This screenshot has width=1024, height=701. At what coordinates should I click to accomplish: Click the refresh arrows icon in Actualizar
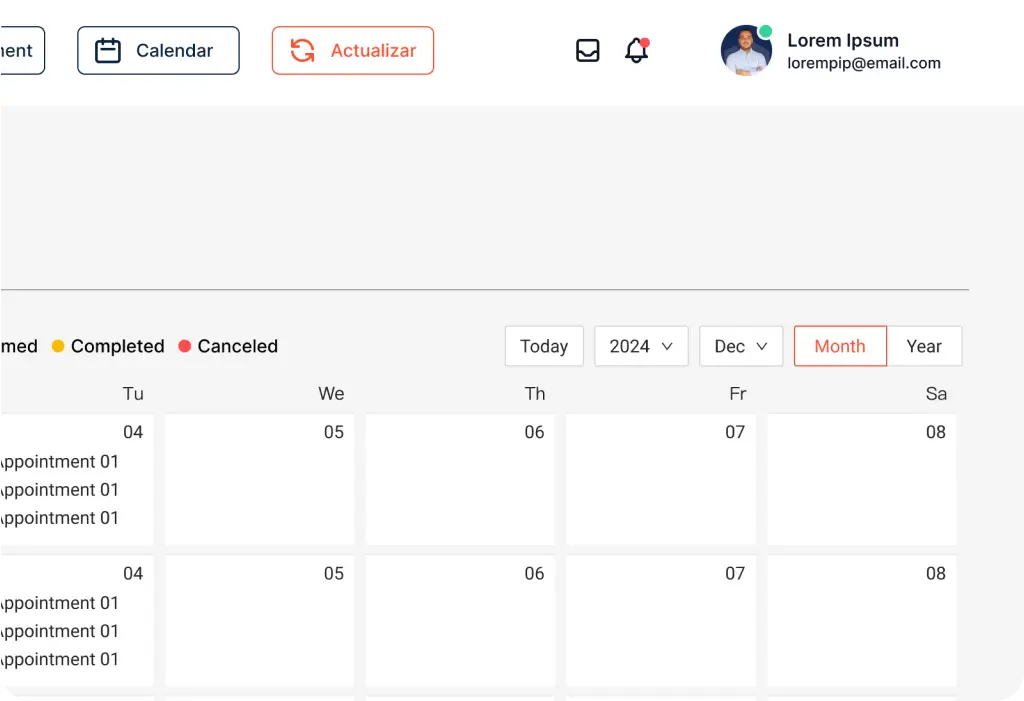tap(302, 50)
